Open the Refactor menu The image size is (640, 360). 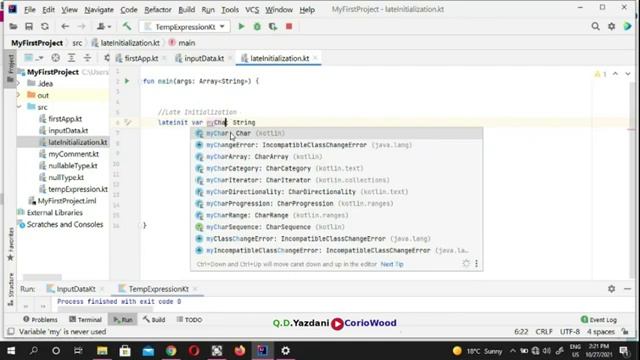coord(158,9)
